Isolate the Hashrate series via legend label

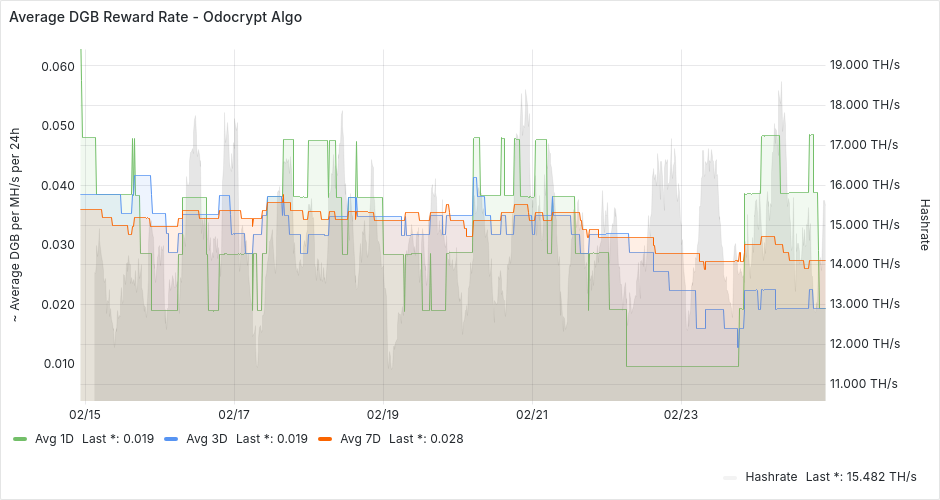[771, 476]
